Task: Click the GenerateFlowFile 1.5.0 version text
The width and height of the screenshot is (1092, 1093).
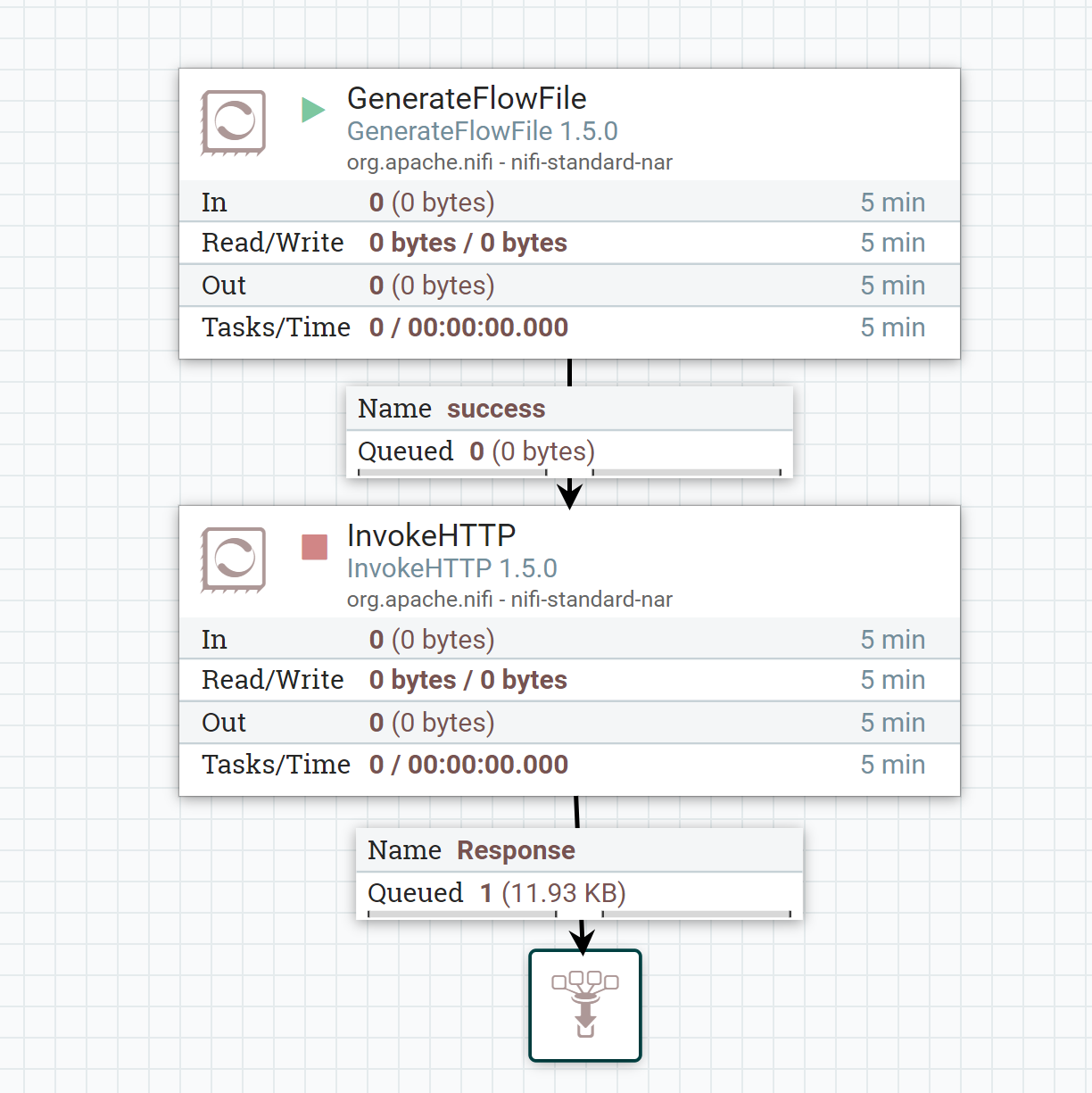Action: tap(483, 131)
